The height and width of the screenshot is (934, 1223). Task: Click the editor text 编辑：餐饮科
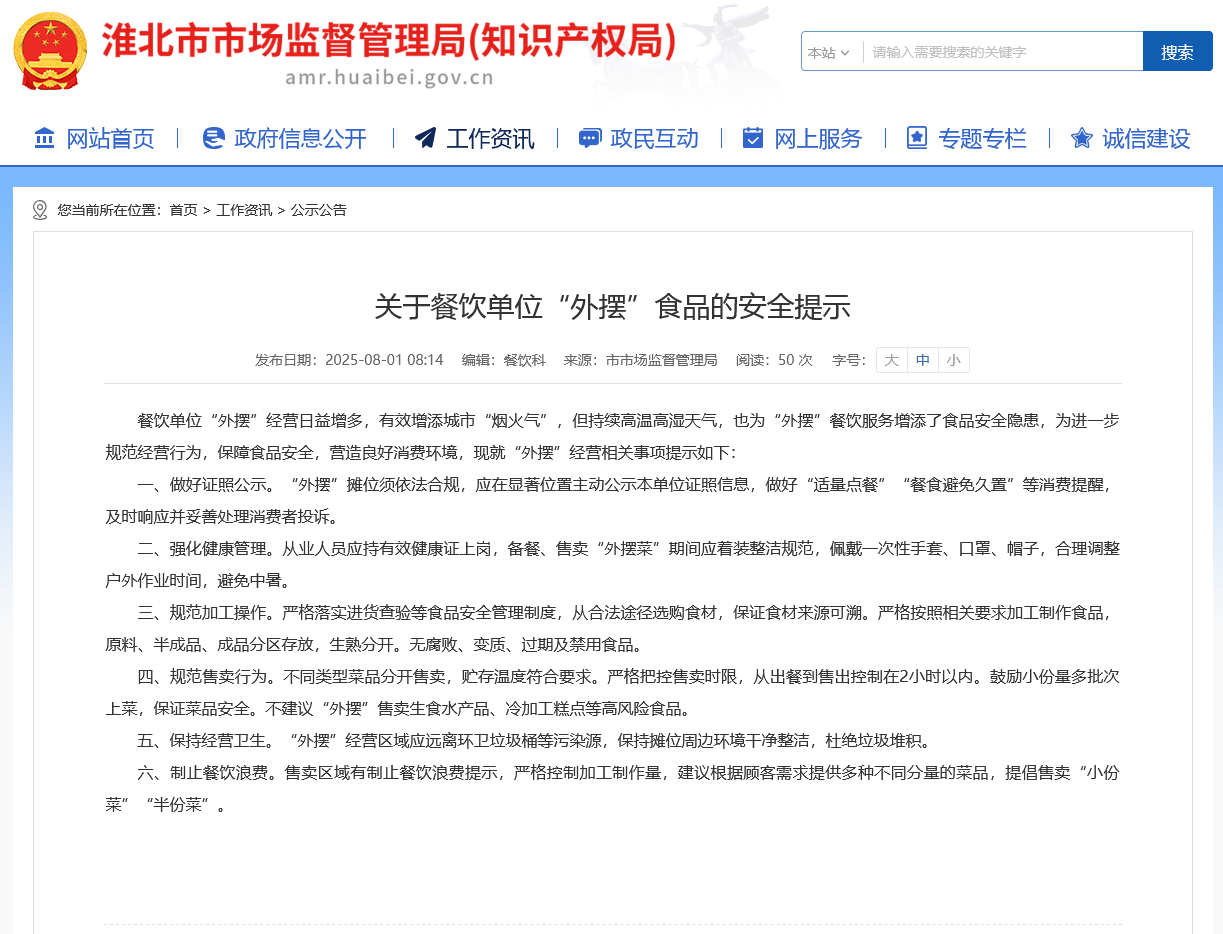(503, 360)
